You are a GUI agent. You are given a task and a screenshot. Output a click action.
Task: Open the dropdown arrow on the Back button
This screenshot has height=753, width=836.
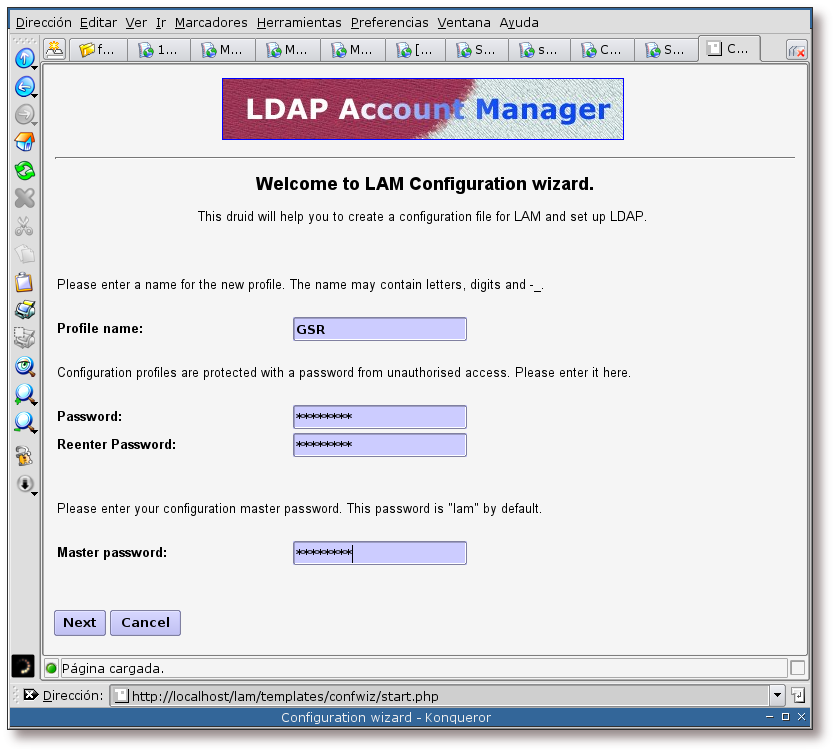coord(35,96)
